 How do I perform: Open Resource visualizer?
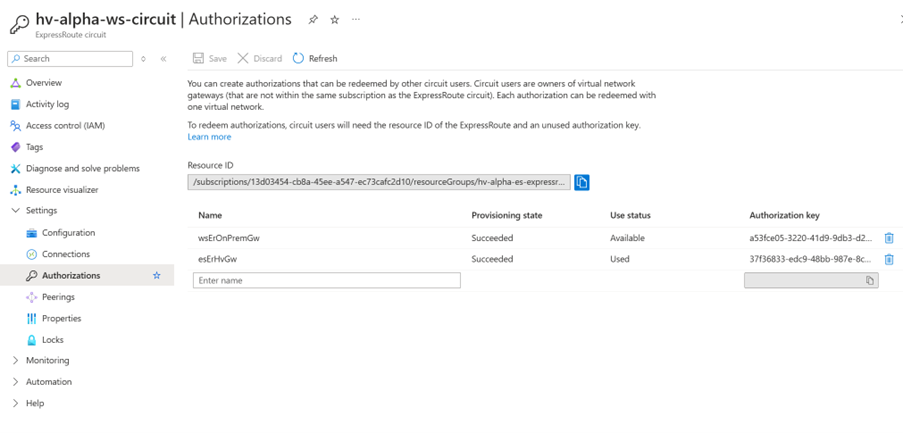coord(62,189)
